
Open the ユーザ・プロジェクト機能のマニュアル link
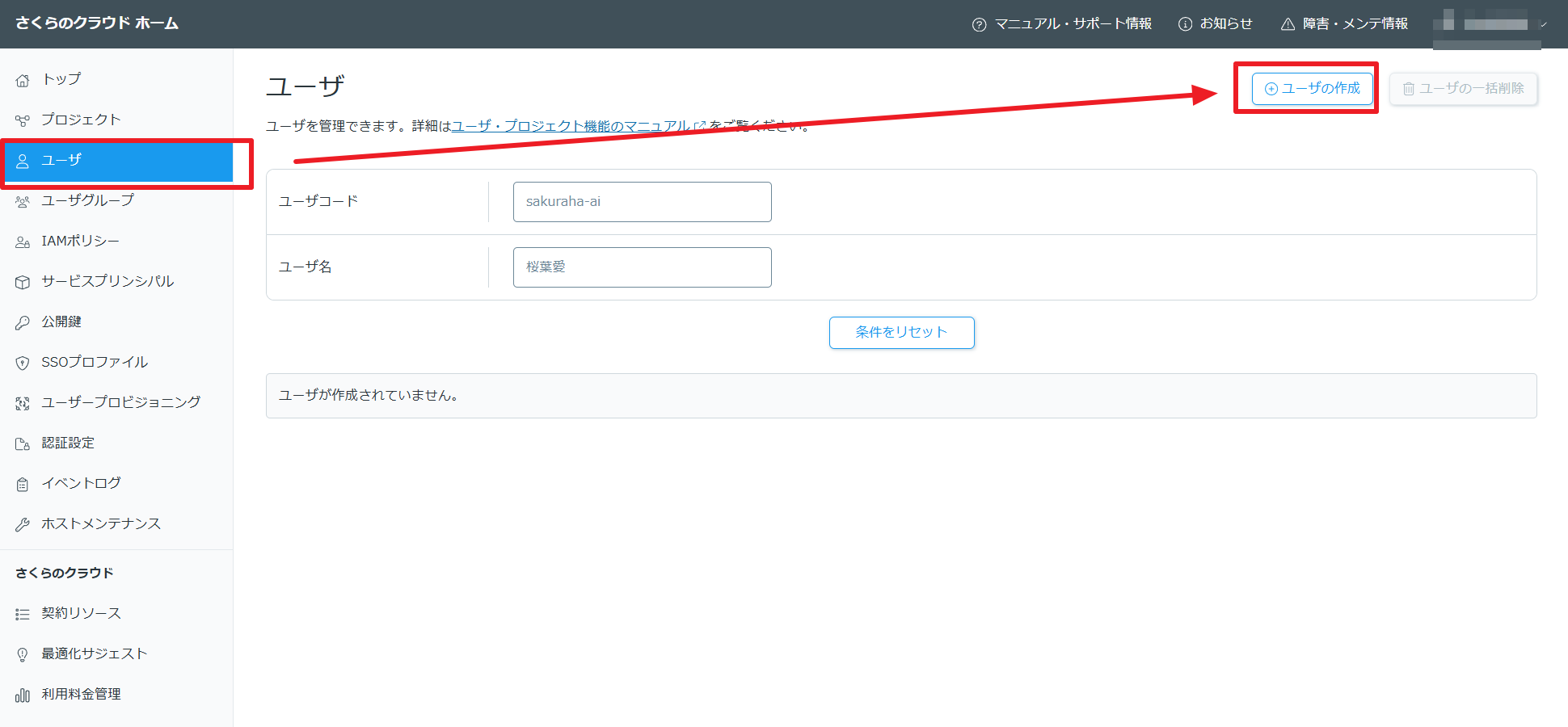(571, 126)
